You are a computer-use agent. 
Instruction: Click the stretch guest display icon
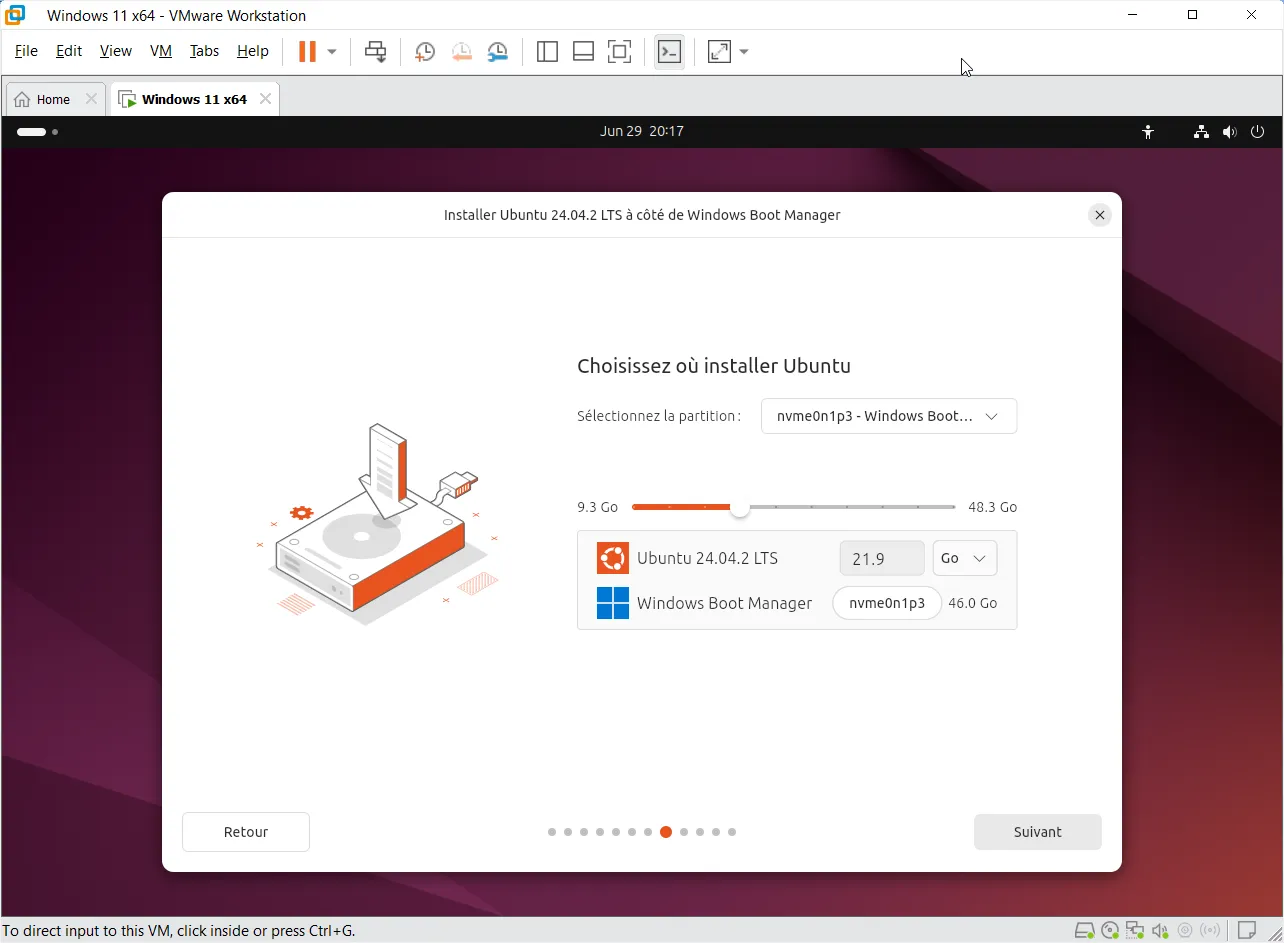(x=719, y=52)
